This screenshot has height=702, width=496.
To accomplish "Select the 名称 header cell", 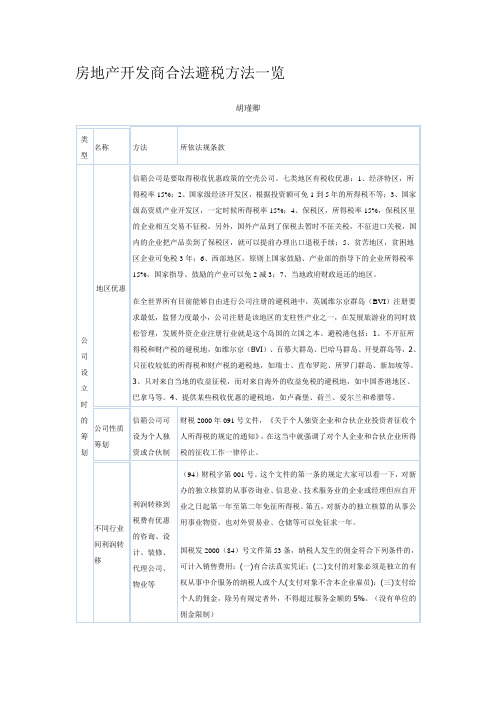I will point(111,147).
